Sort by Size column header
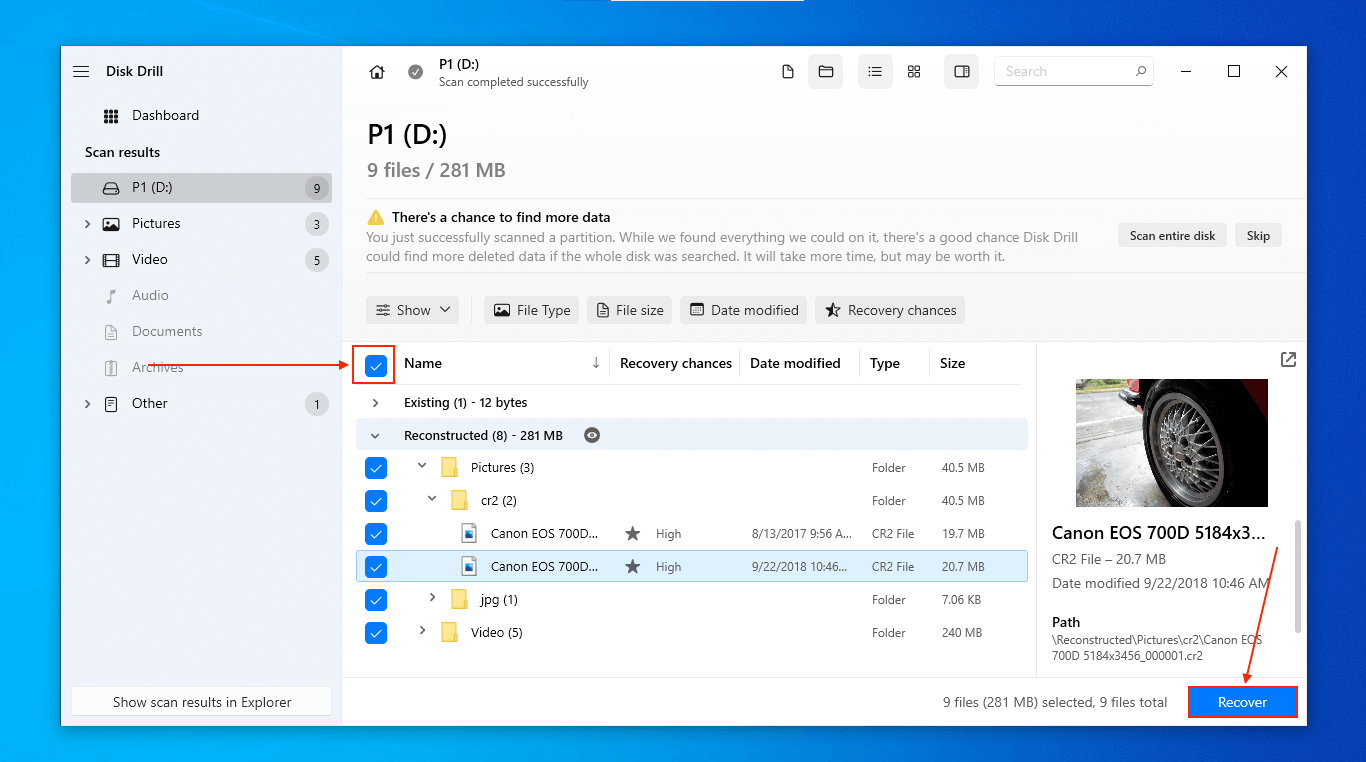This screenshot has width=1366, height=762. 952,363
